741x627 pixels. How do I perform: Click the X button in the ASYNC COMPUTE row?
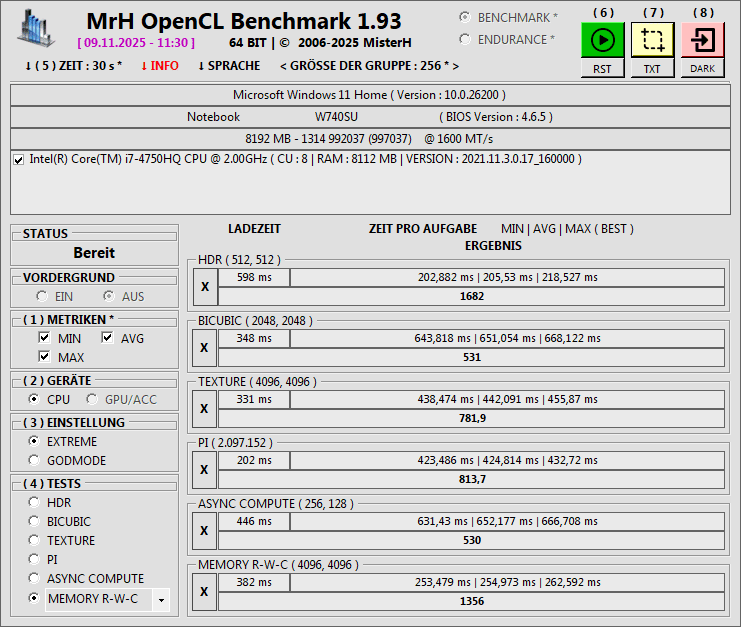tap(205, 531)
